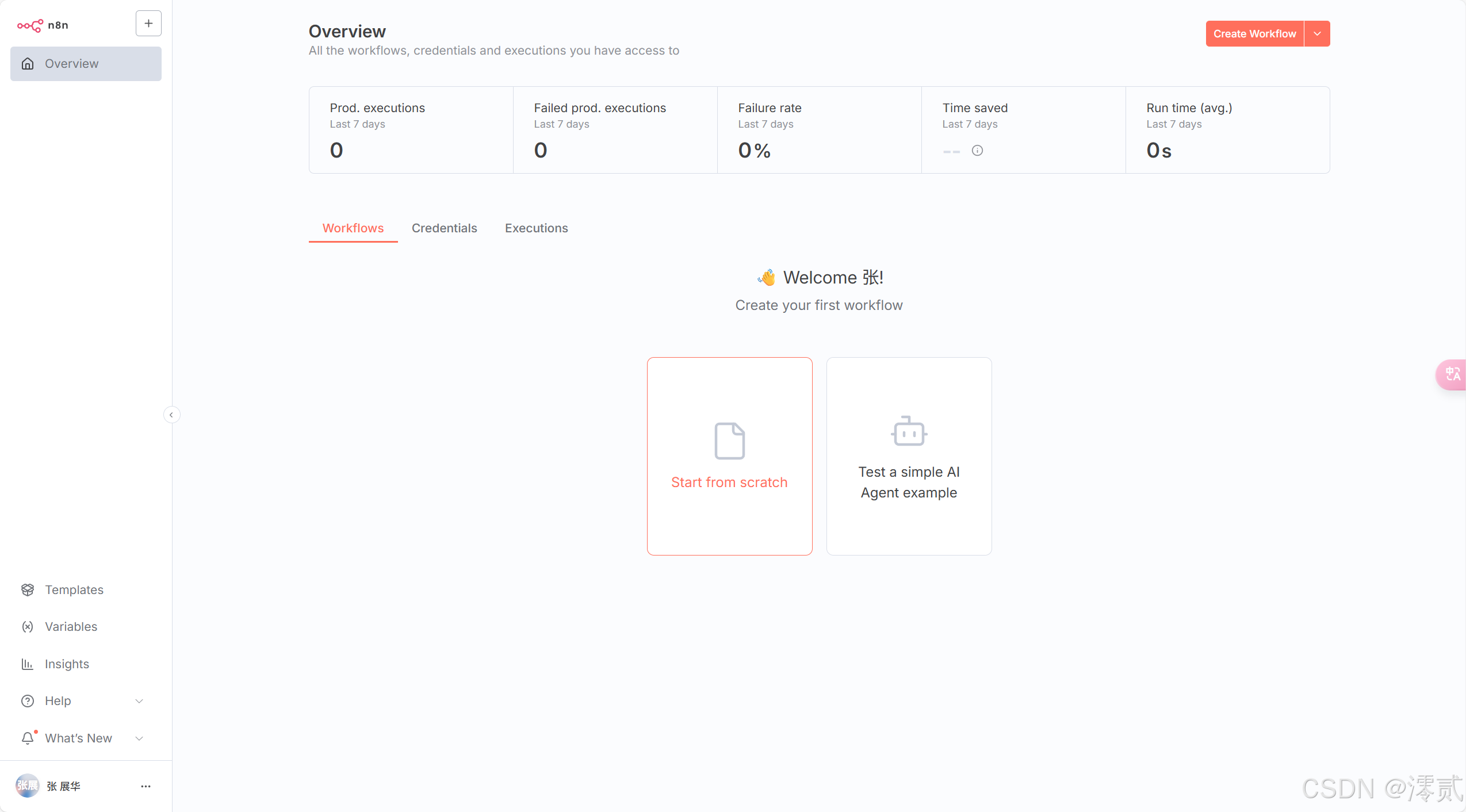
Task: Open the Test a simple AI Agent example card
Action: (x=909, y=456)
